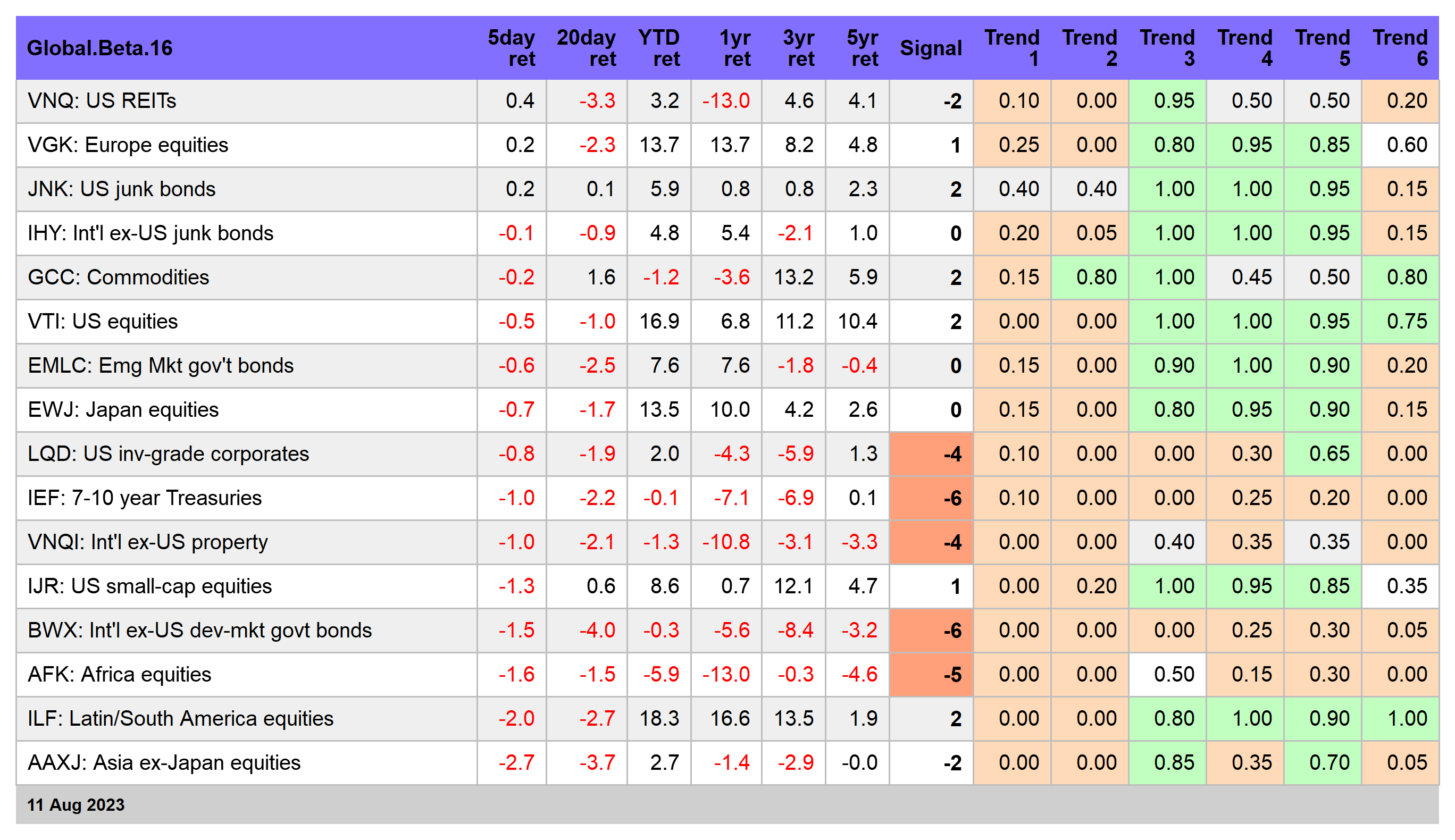Viewport: 1455px width, 840px height.
Task: Click the 3yr ret column header
Action: tap(798, 48)
